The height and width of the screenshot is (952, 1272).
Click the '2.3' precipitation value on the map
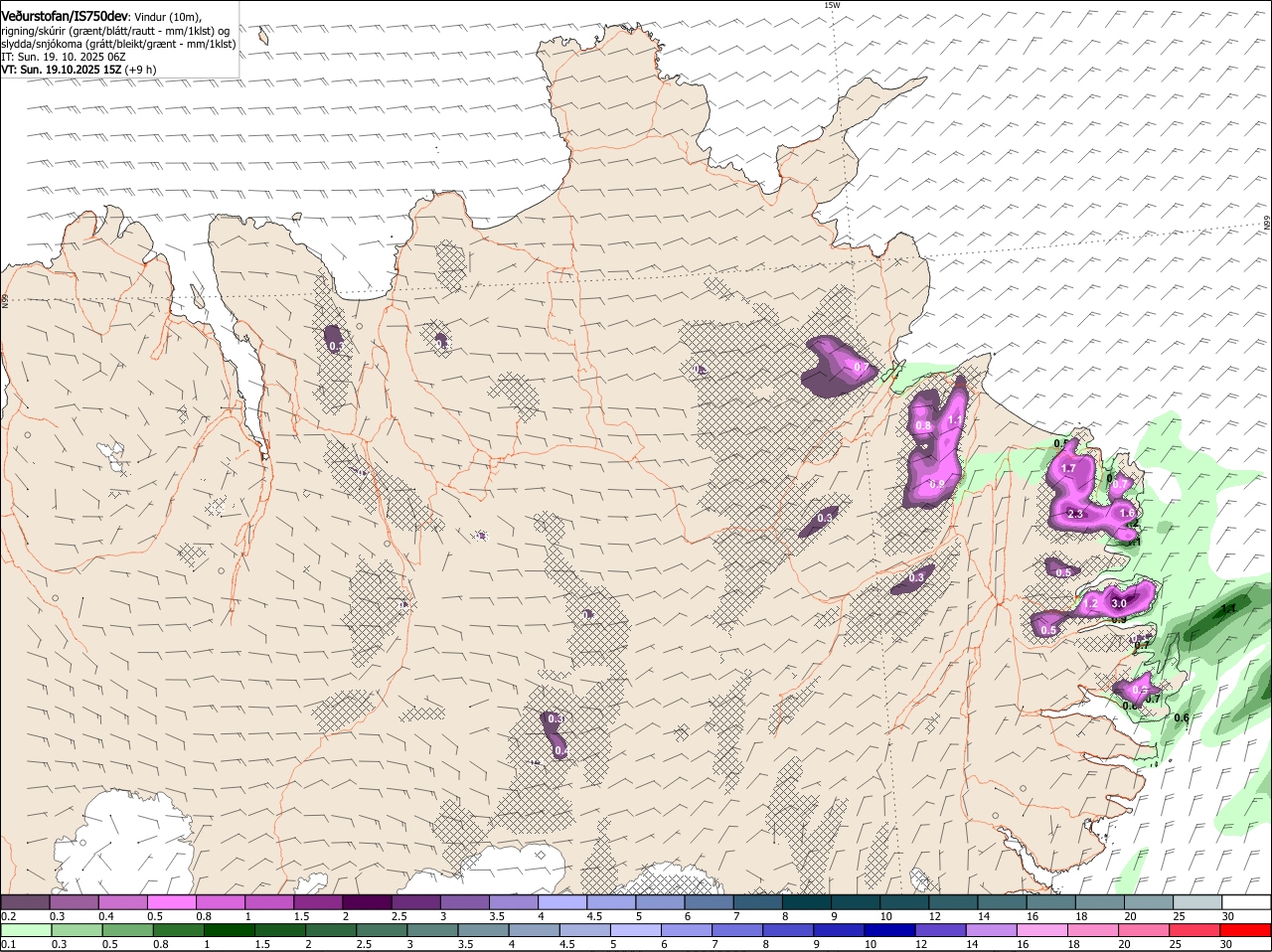(1074, 514)
